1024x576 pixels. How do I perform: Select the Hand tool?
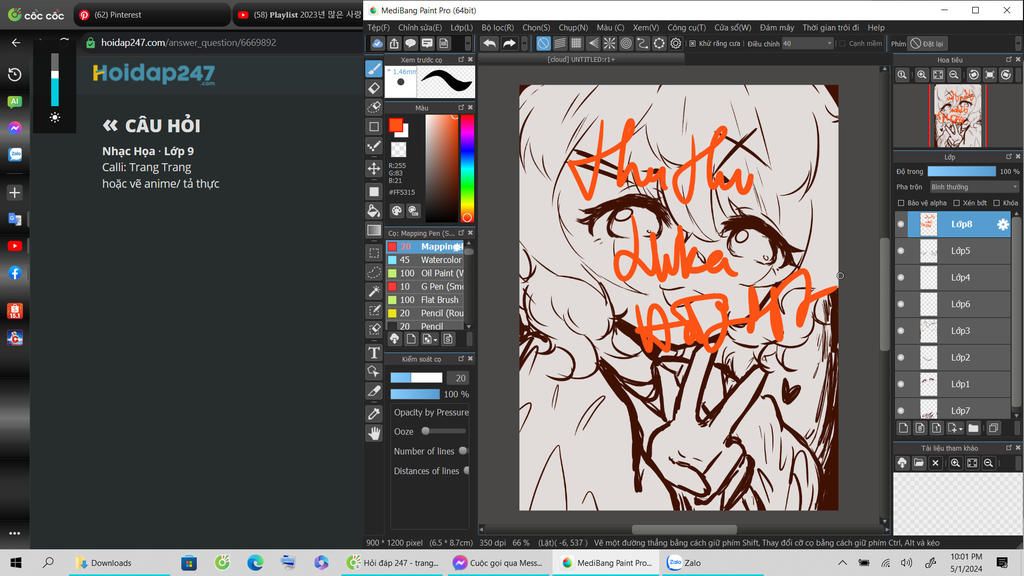point(374,433)
